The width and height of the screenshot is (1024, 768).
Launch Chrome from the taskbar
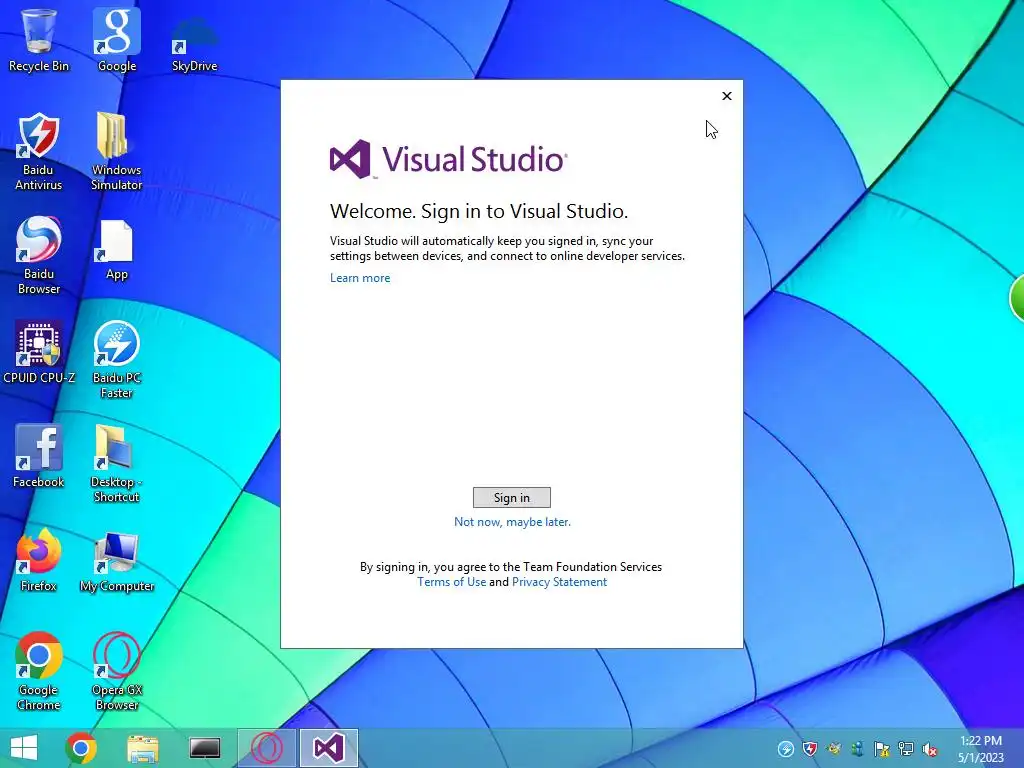point(81,748)
